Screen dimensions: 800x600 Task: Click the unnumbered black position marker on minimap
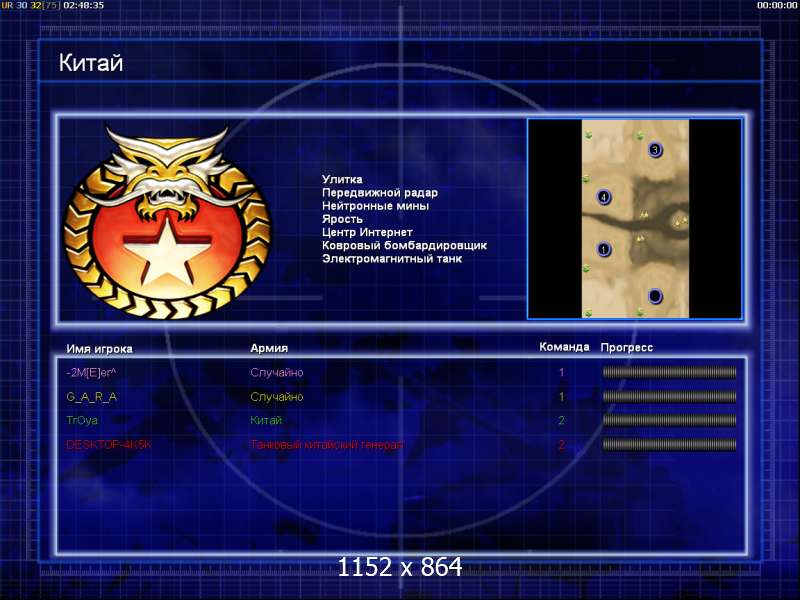click(x=655, y=296)
